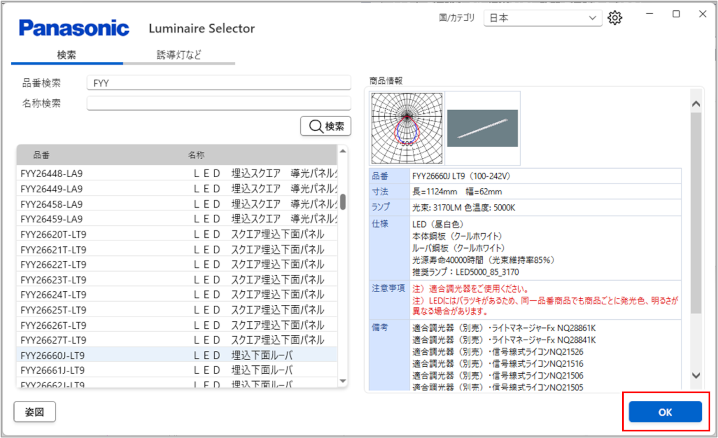
Task: Click the product info panel scrollbar down arrow
Action: [x=696, y=375]
